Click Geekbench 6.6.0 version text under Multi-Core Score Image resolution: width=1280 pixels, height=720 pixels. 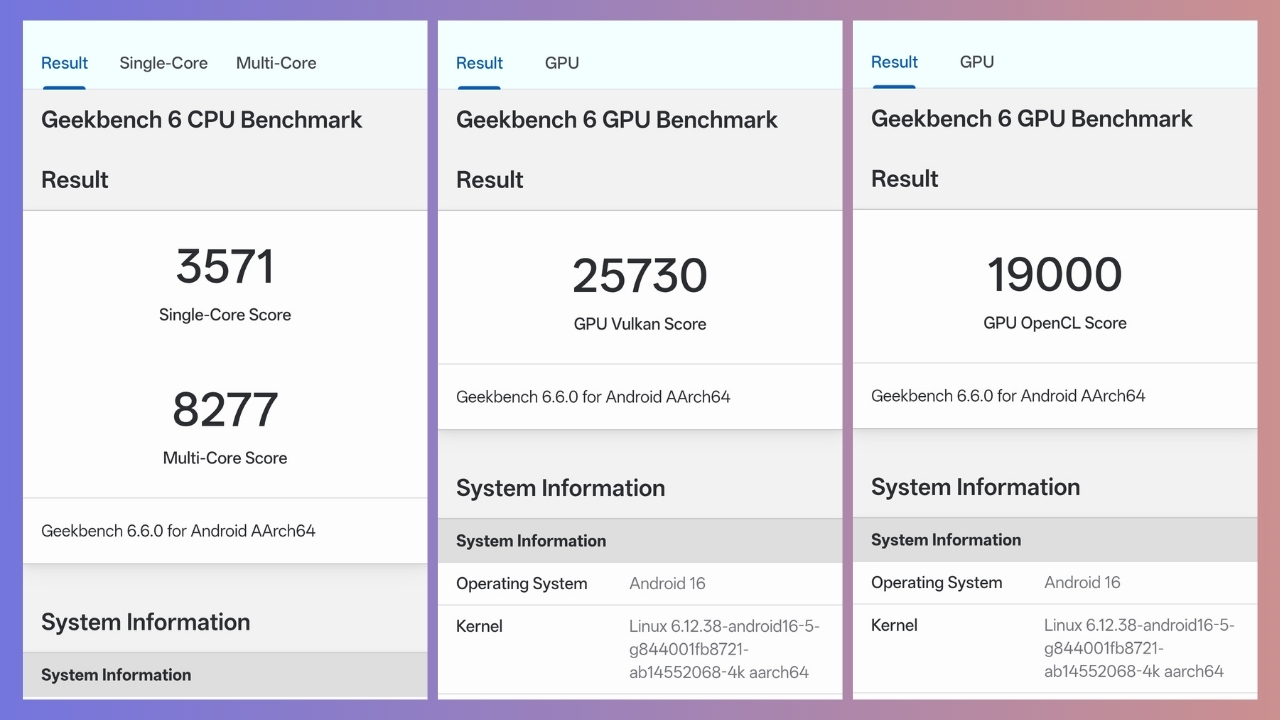[178, 531]
